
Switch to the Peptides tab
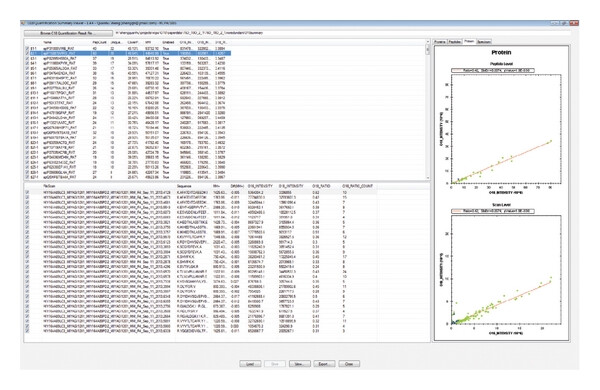point(454,42)
